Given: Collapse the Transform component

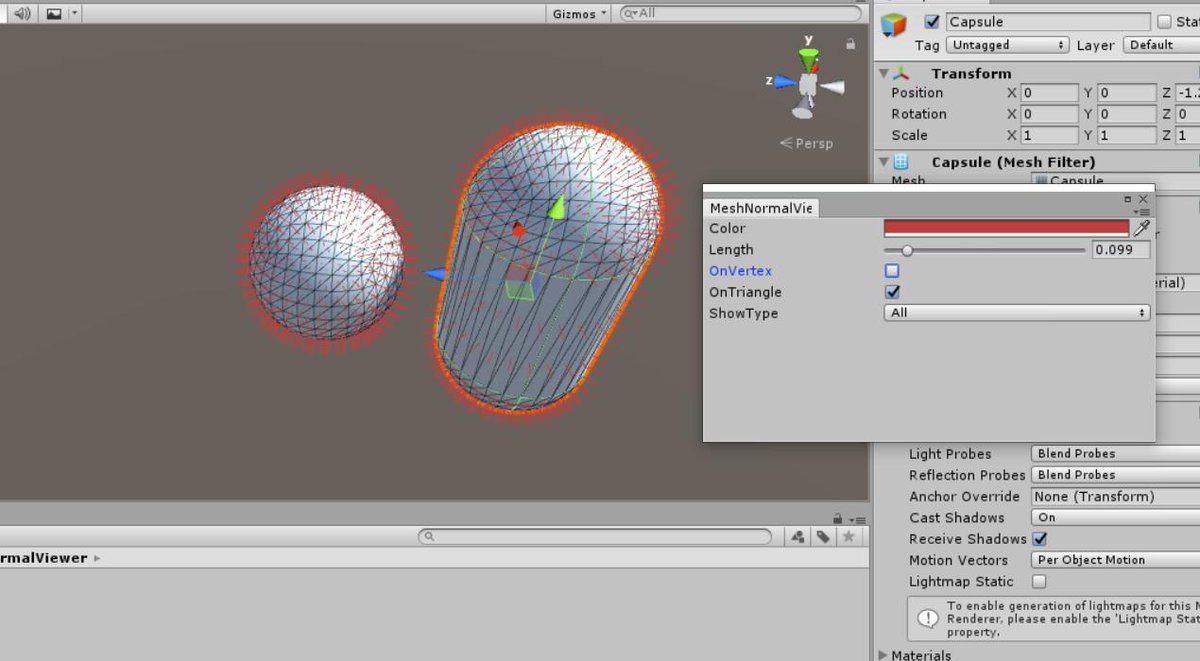Looking at the screenshot, I should tap(883, 73).
